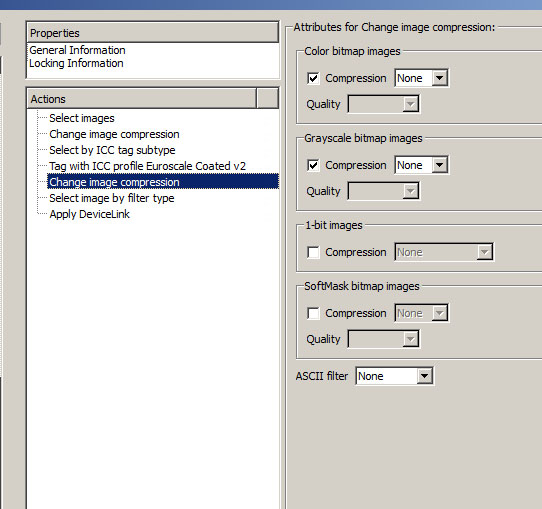Enable Compression checkbox for Color bitmap images
This screenshot has height=509, width=542.
point(313,78)
